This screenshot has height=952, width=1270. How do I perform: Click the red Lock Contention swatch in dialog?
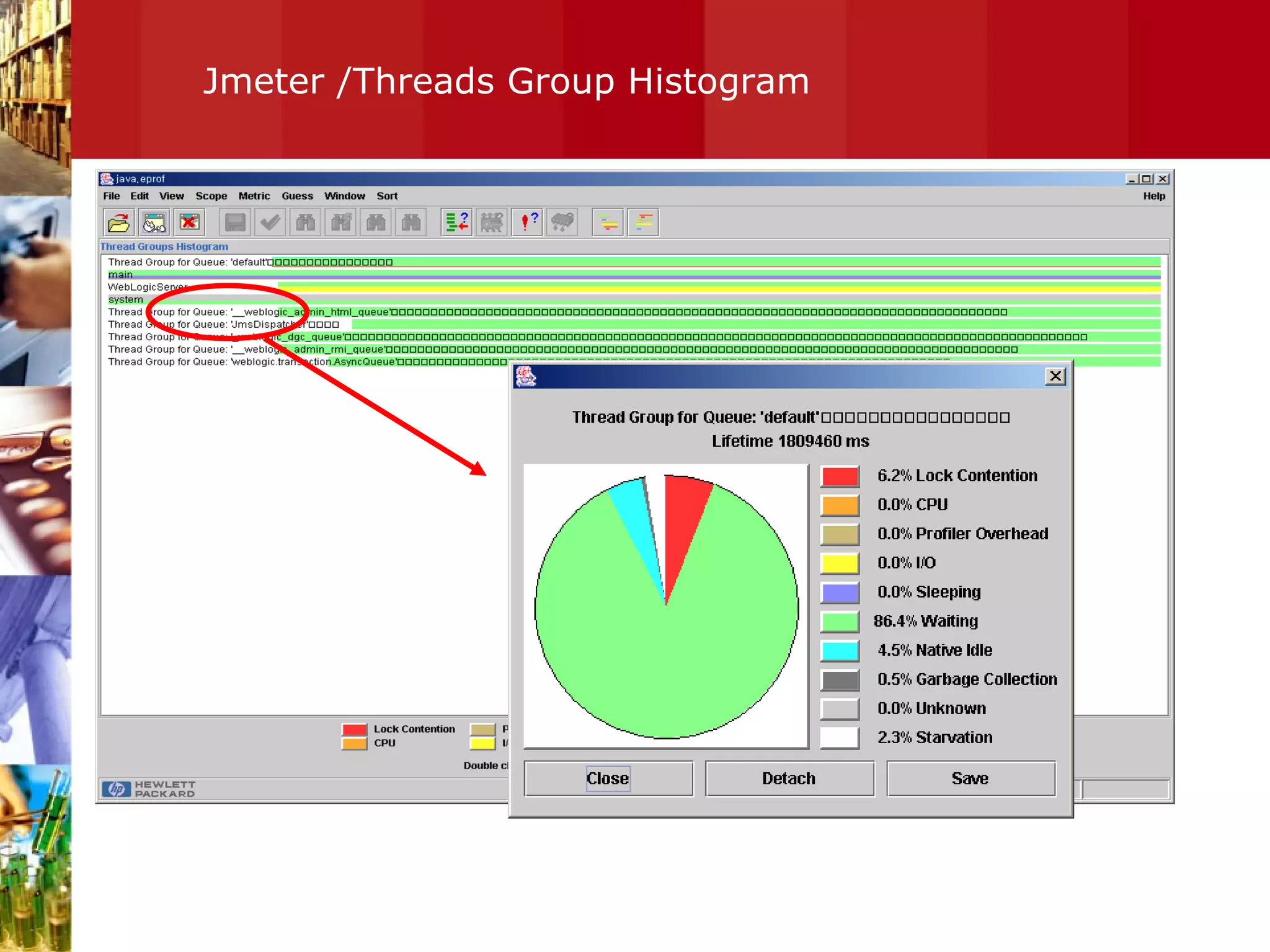[840, 476]
